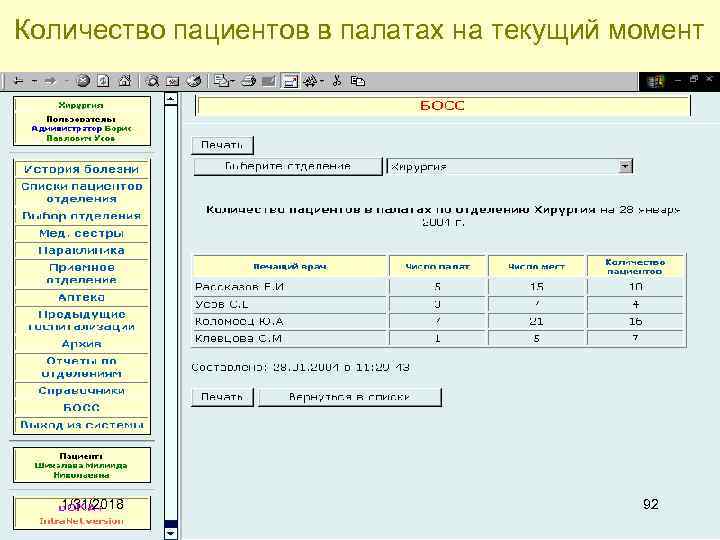
Task: Click the Число мест column header
Action: pyautogui.click(x=536, y=266)
